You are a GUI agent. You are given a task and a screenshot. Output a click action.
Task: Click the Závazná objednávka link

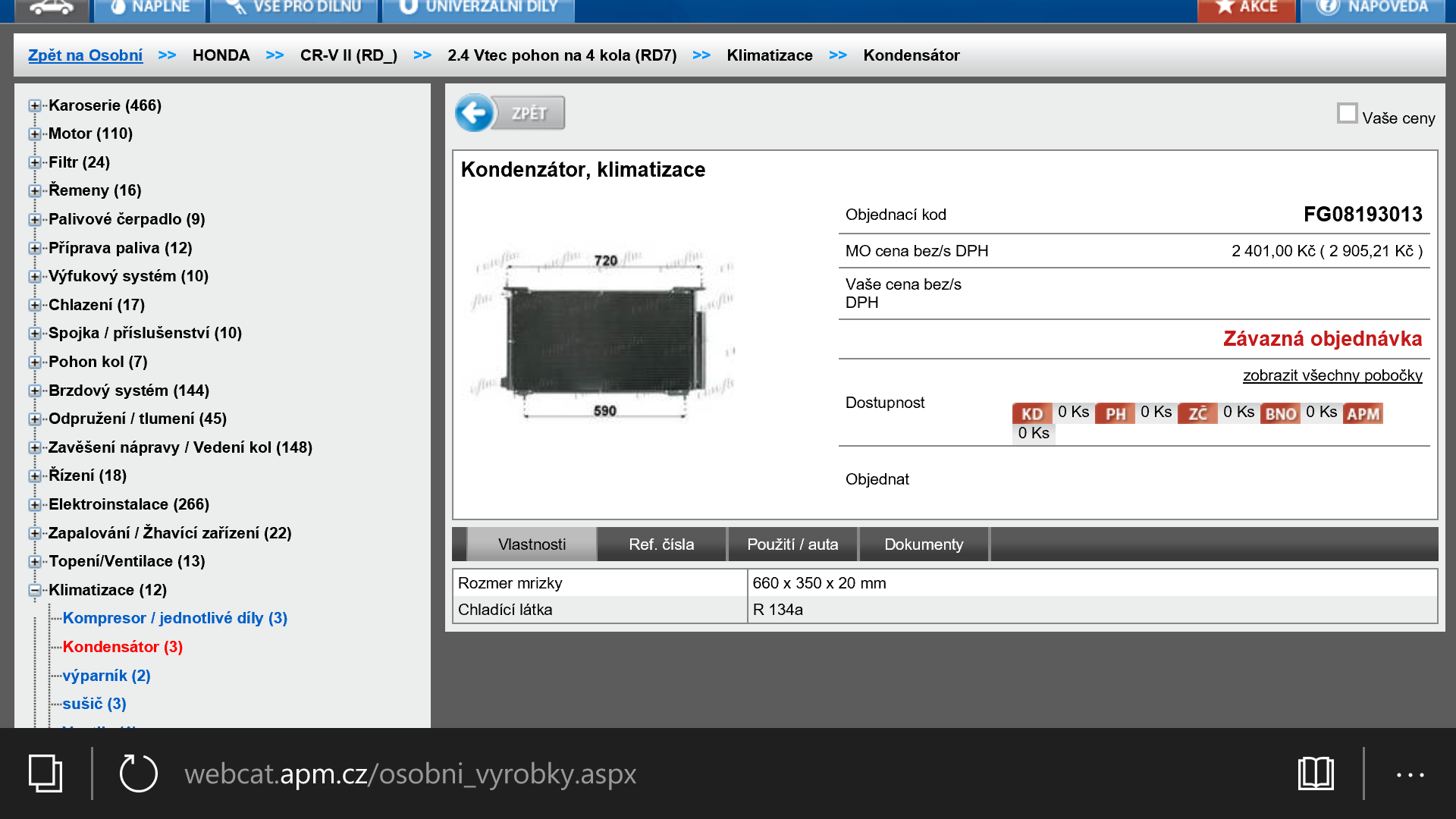1322,339
